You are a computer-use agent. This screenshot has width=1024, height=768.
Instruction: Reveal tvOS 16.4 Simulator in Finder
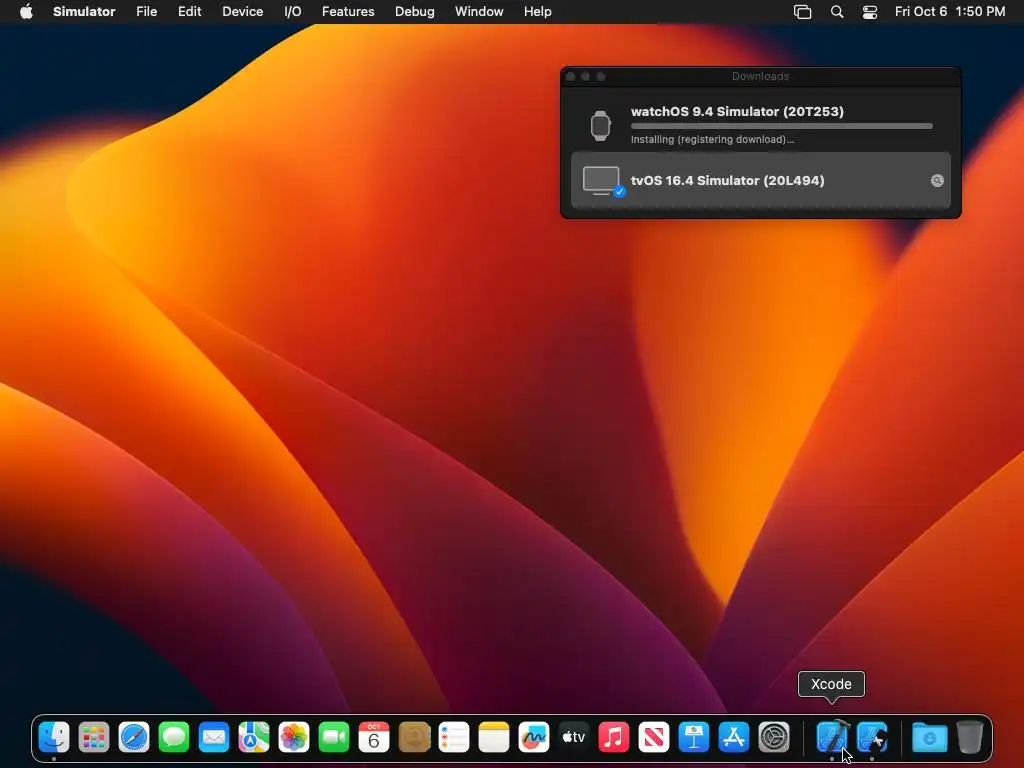click(x=937, y=181)
